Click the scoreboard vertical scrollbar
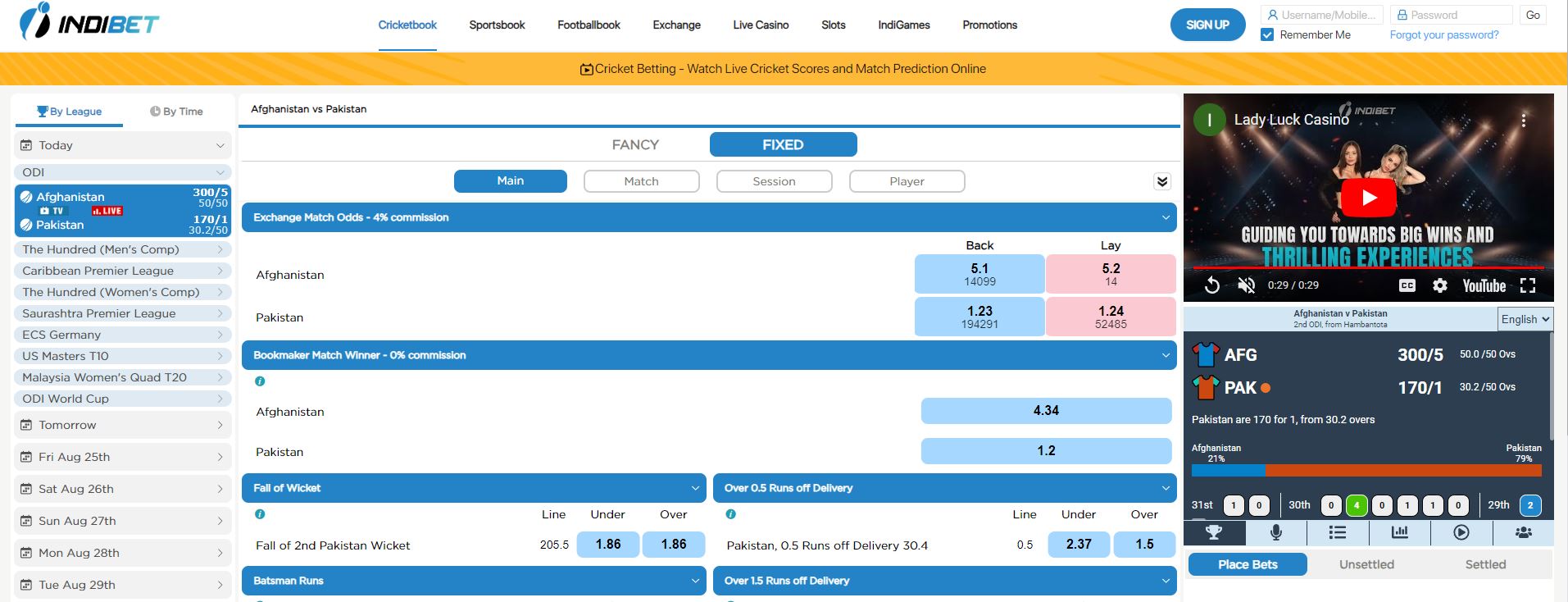1568x602 pixels. click(1551, 385)
